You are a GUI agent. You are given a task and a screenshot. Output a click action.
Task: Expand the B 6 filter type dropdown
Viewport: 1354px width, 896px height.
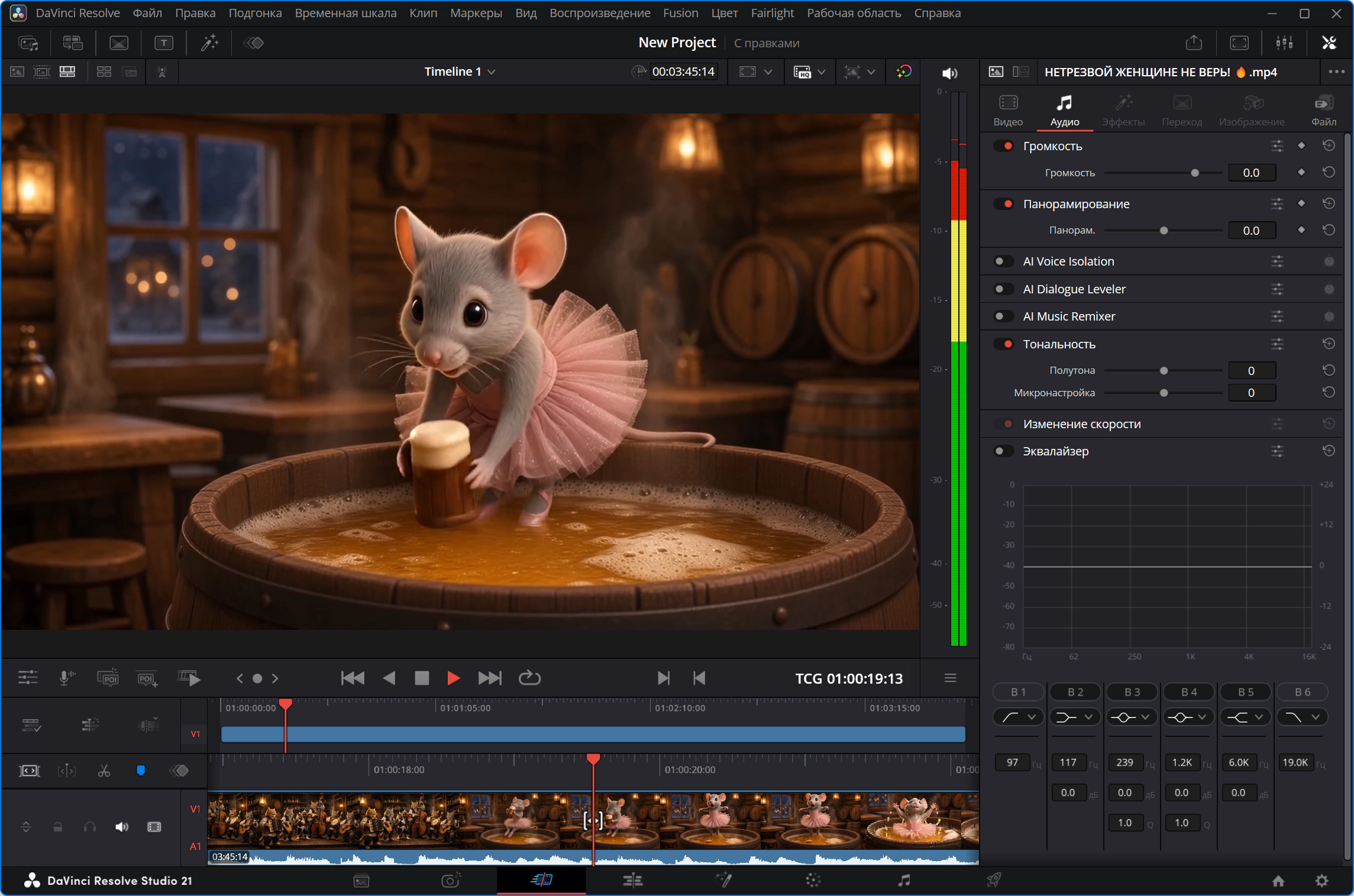point(1302,717)
